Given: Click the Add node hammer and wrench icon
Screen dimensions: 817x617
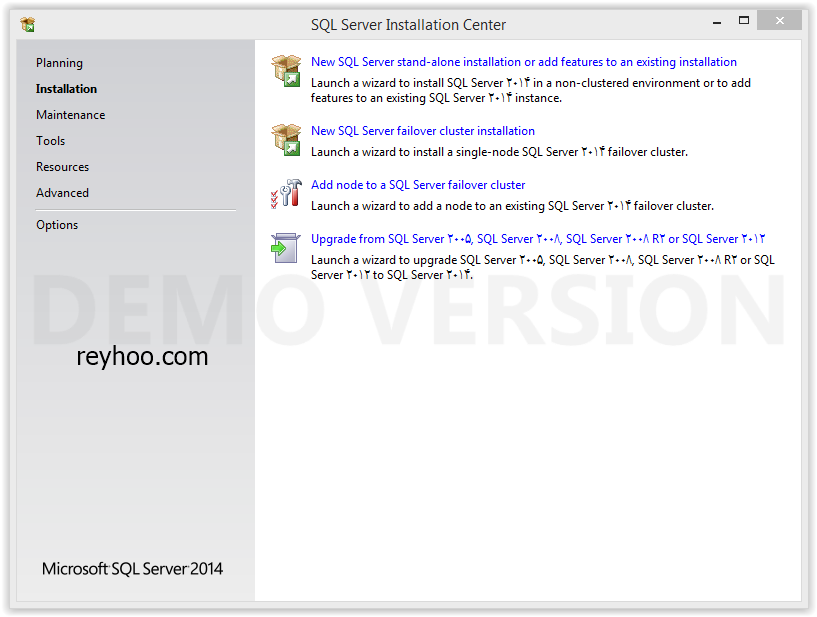Looking at the screenshot, I should [286, 194].
